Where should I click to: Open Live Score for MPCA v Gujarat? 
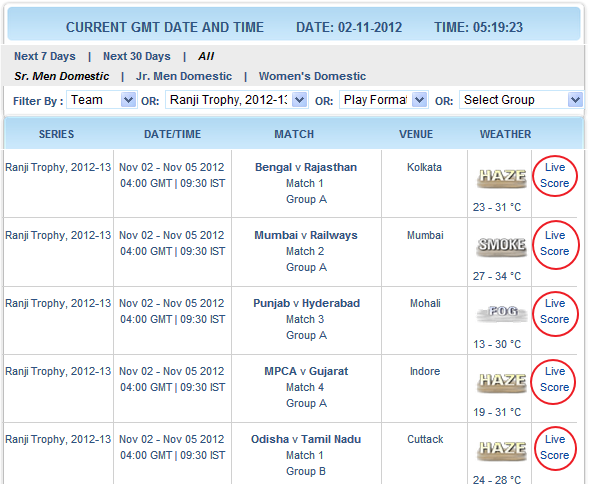pos(554,381)
